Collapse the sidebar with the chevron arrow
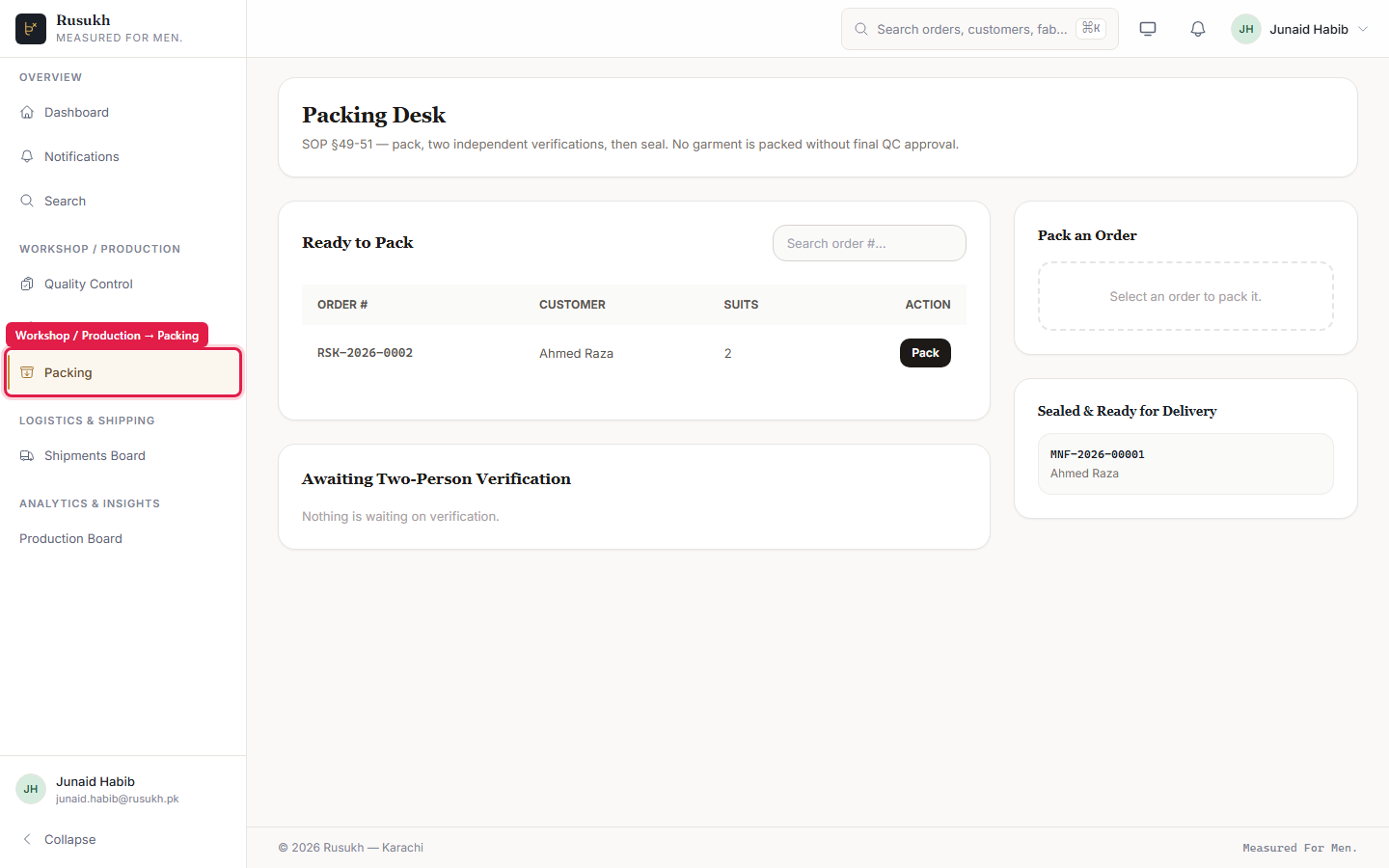 (27, 839)
